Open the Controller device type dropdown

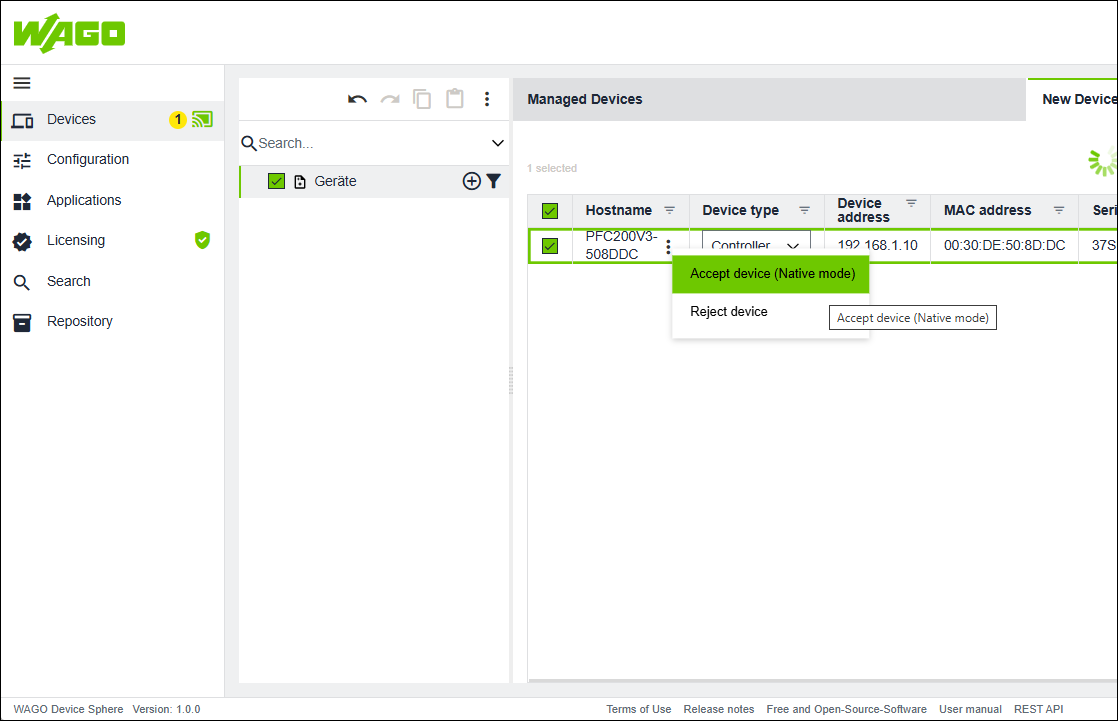(x=756, y=246)
